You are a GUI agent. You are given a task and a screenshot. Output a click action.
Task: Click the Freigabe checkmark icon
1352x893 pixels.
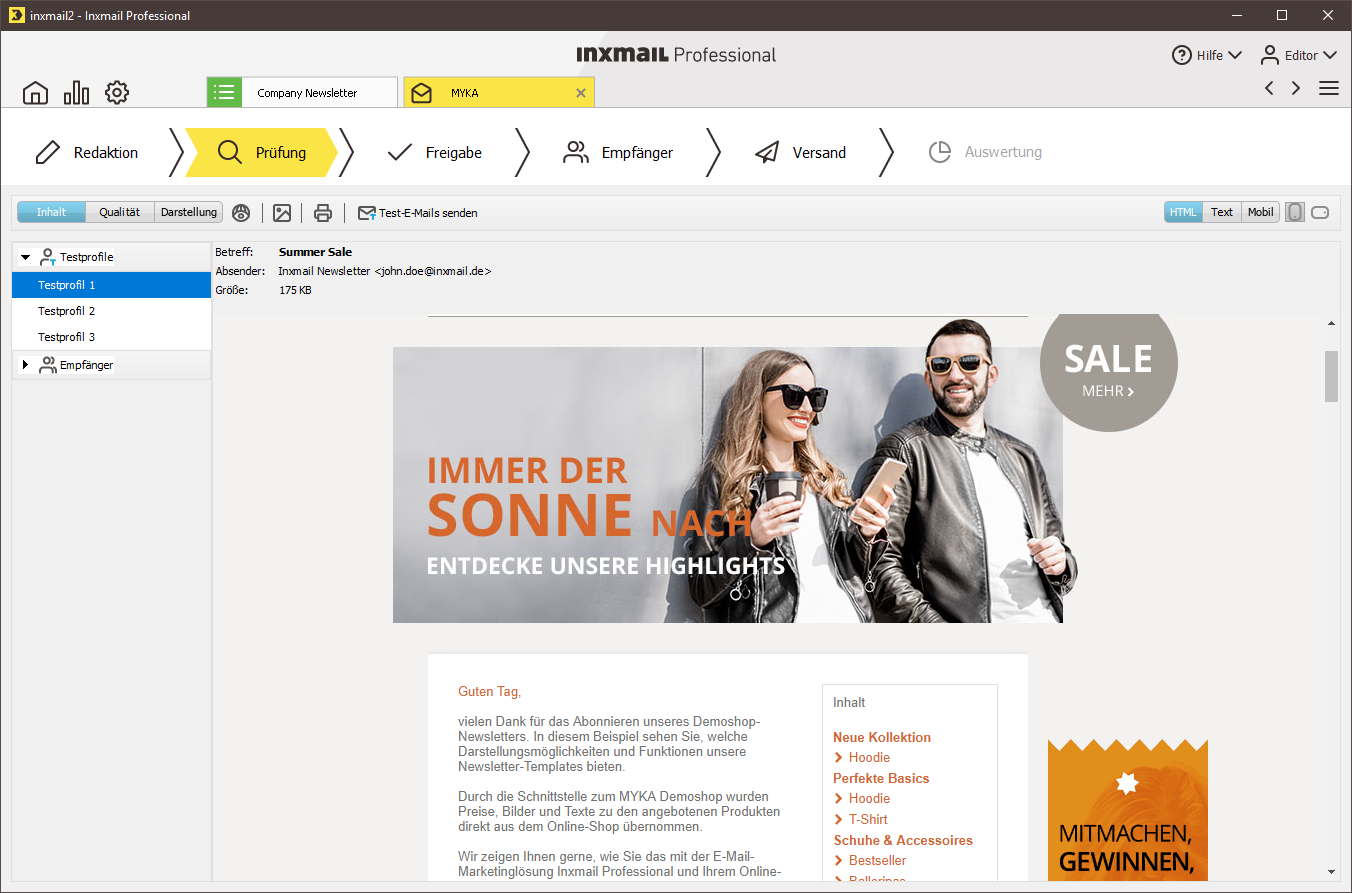tap(400, 152)
